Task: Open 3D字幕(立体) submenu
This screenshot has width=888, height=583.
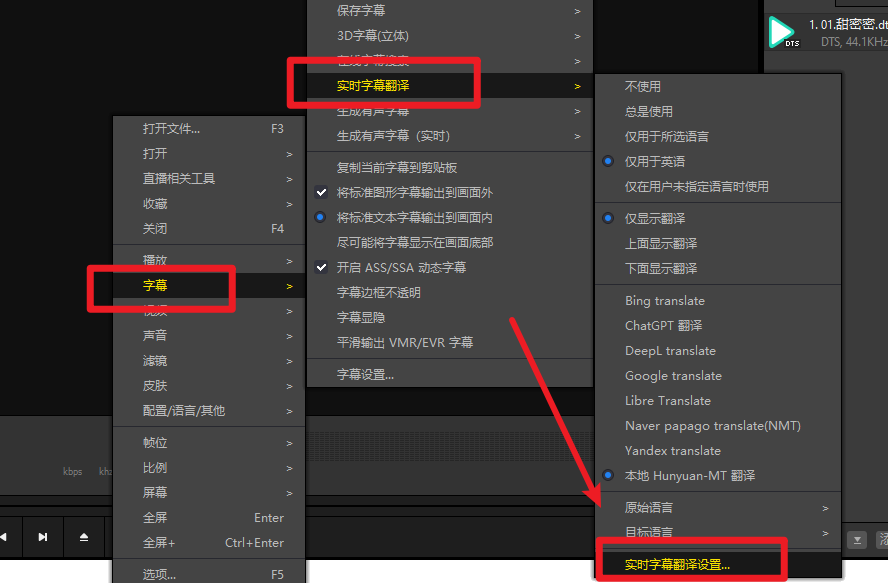Action: click(x=450, y=36)
